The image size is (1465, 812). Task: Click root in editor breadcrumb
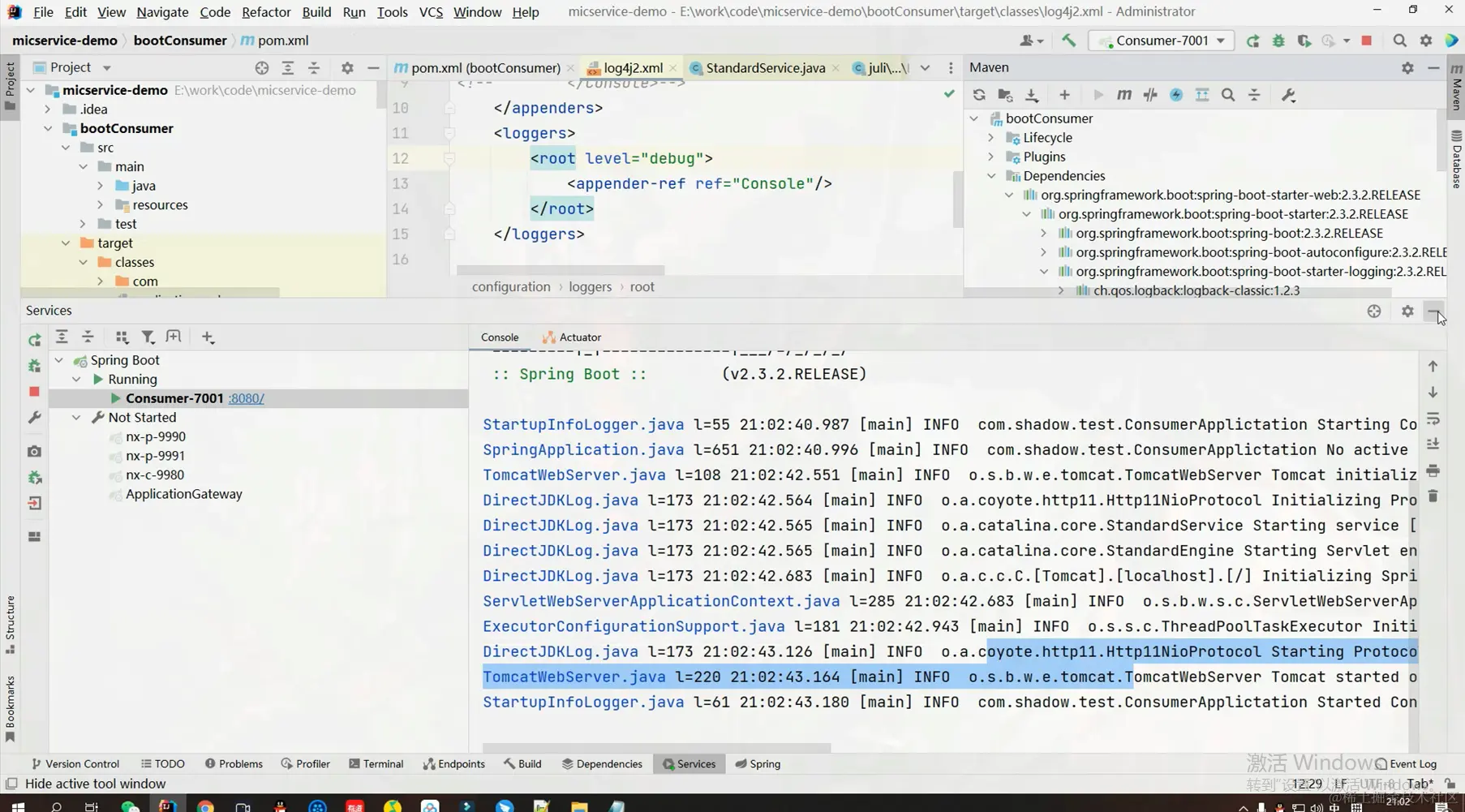click(x=642, y=287)
